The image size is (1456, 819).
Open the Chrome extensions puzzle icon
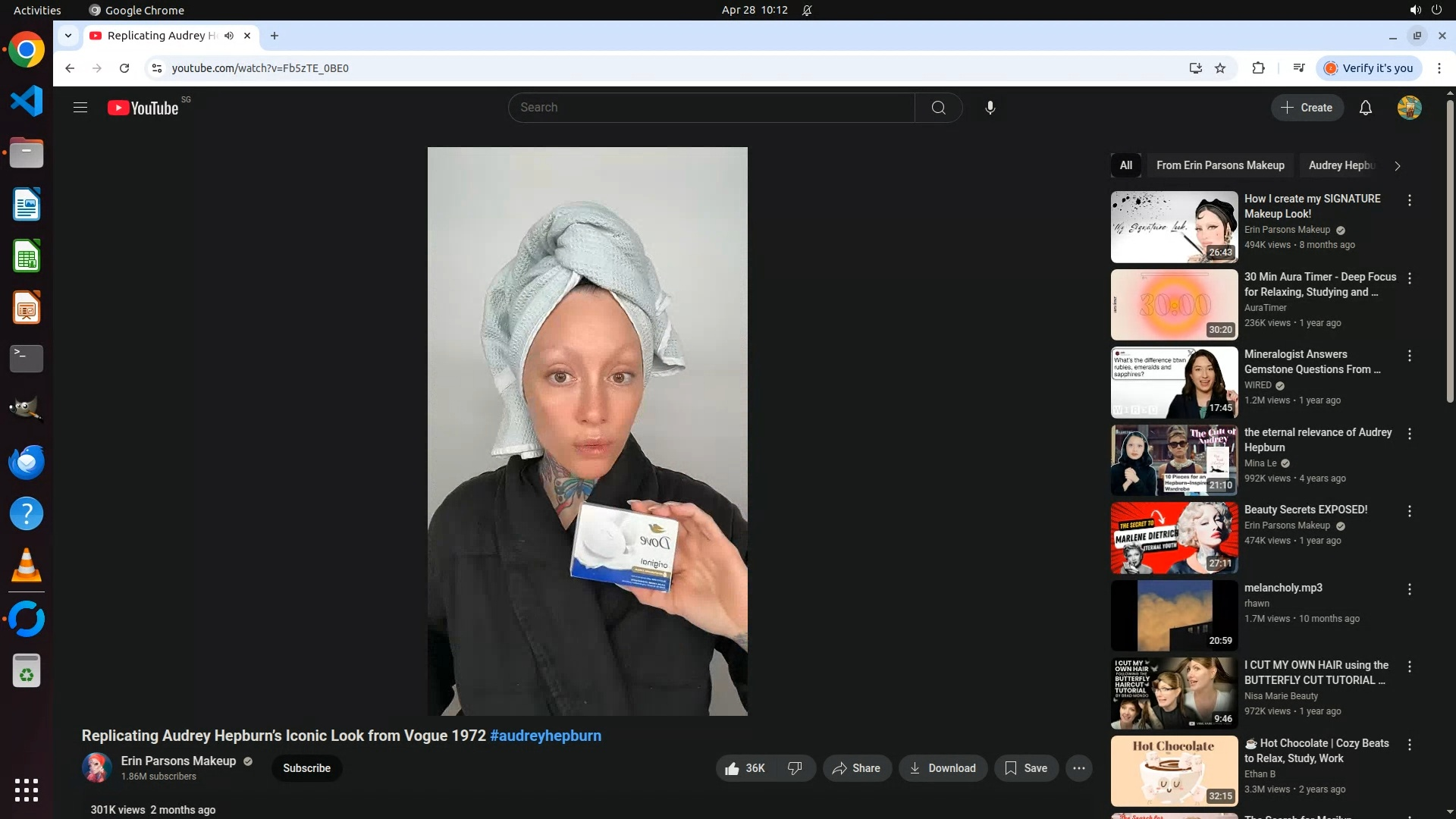pyautogui.click(x=1258, y=68)
